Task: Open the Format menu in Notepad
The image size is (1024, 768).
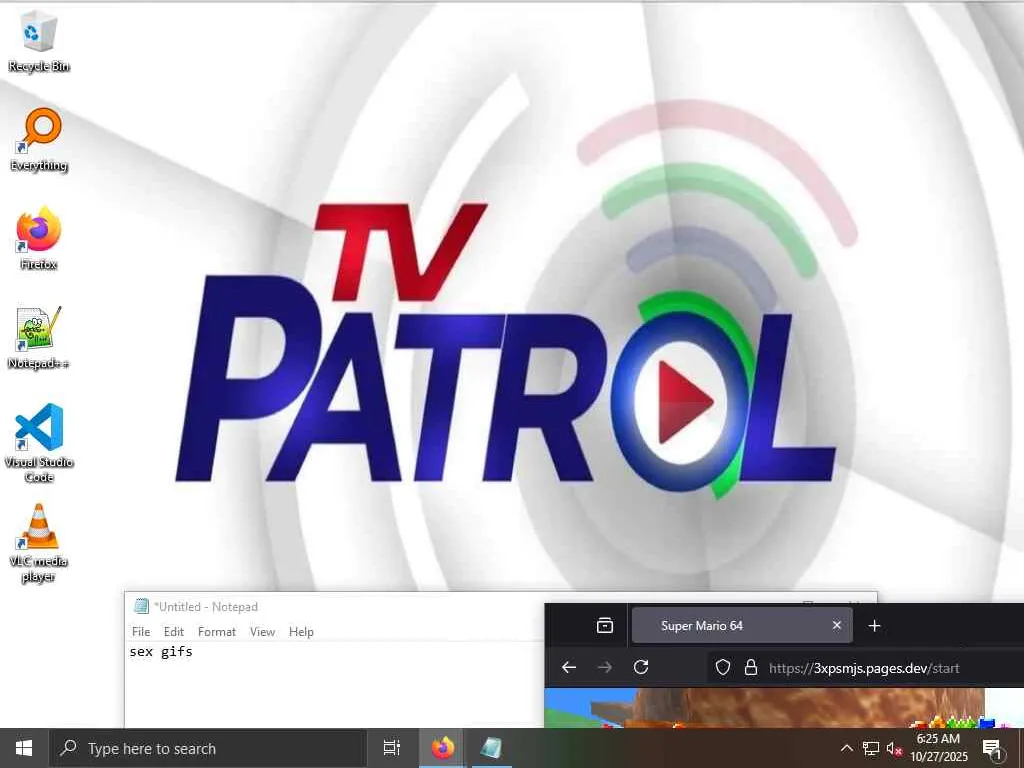Action: [216, 632]
